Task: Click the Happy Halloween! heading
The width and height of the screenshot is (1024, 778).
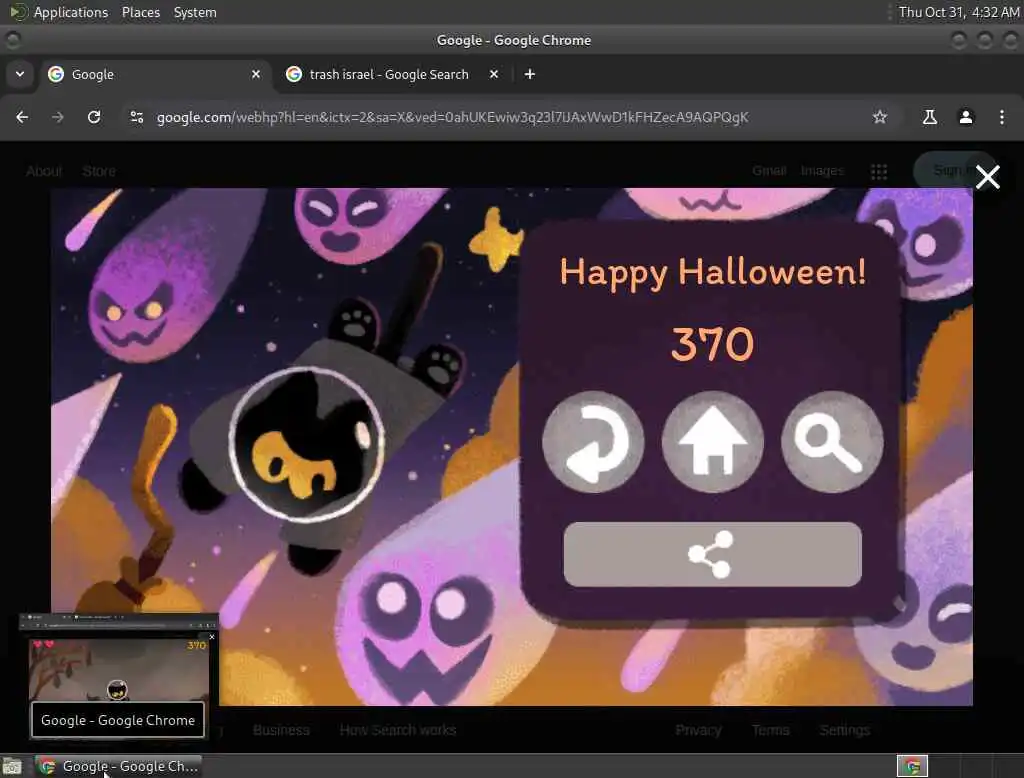Action: pos(712,272)
